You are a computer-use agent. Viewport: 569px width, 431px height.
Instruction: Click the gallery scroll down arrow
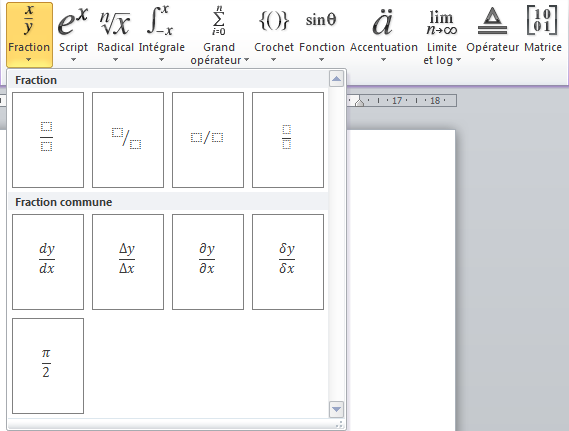[x=336, y=409]
